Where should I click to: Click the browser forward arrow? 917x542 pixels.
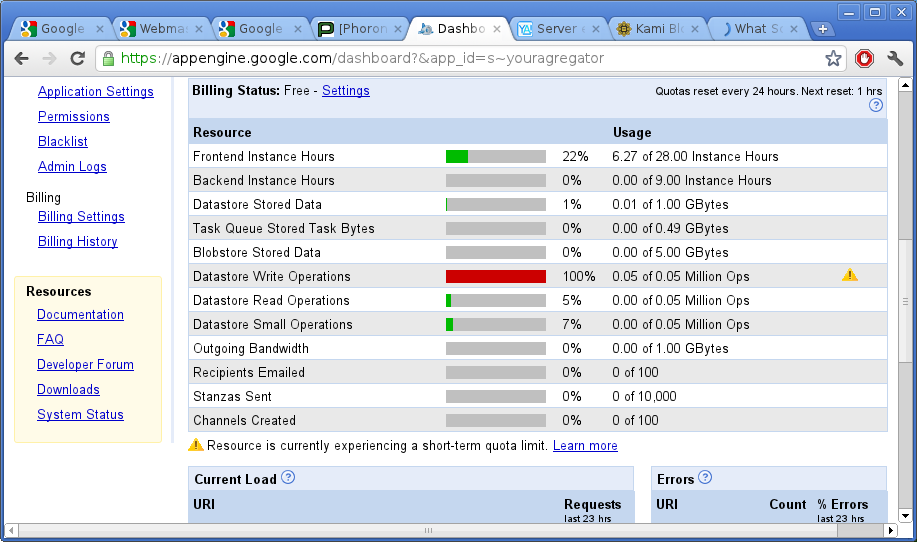point(50,58)
